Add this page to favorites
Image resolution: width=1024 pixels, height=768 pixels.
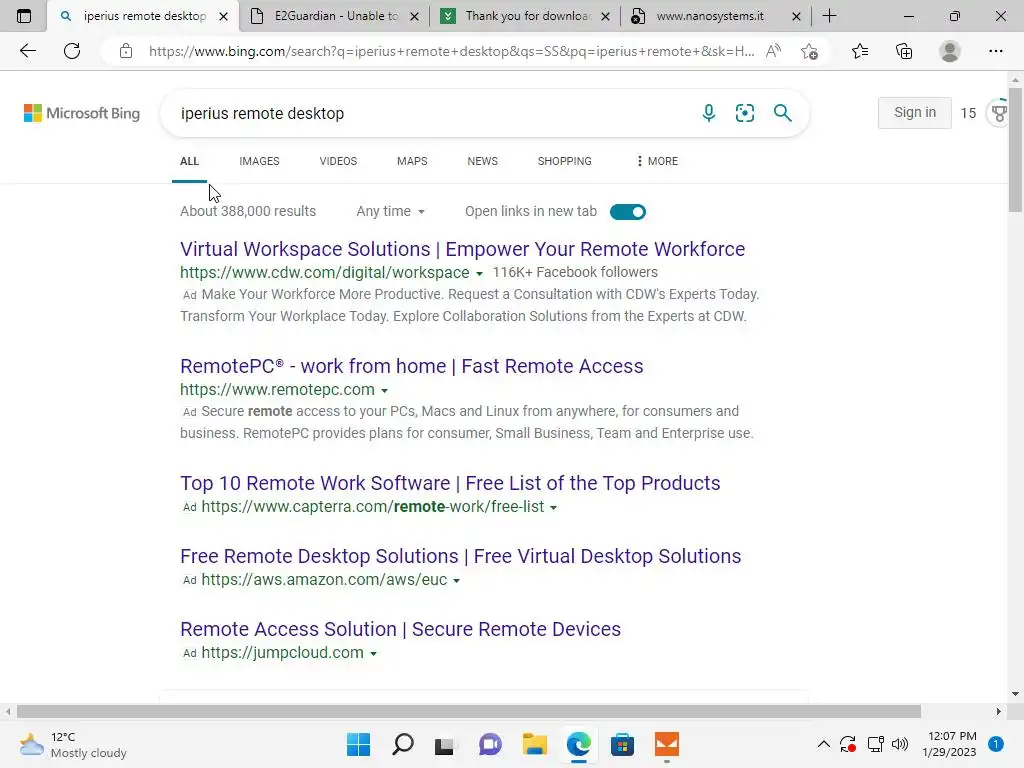tap(809, 51)
